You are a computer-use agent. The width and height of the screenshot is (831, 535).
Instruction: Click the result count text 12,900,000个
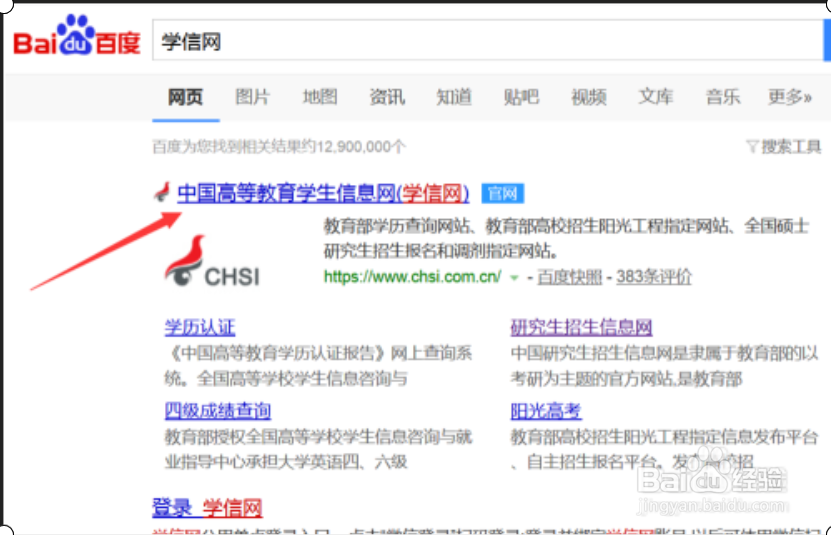[x=360, y=146]
